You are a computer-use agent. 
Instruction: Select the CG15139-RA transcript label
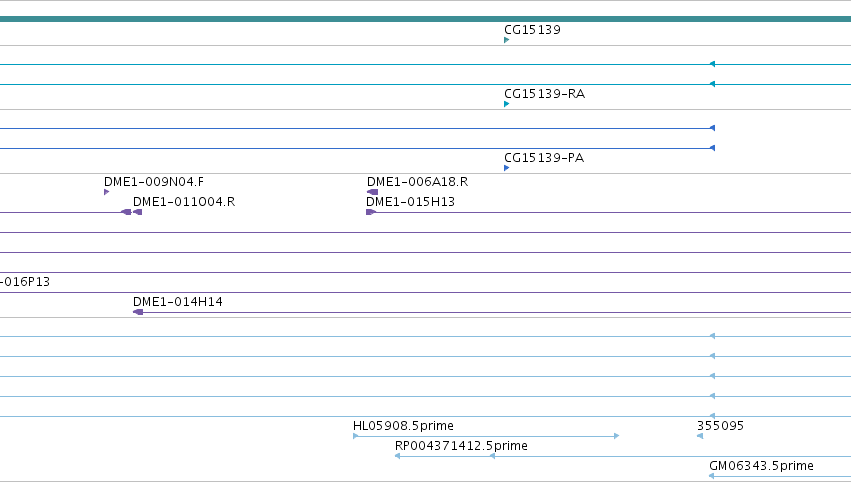pyautogui.click(x=544, y=94)
